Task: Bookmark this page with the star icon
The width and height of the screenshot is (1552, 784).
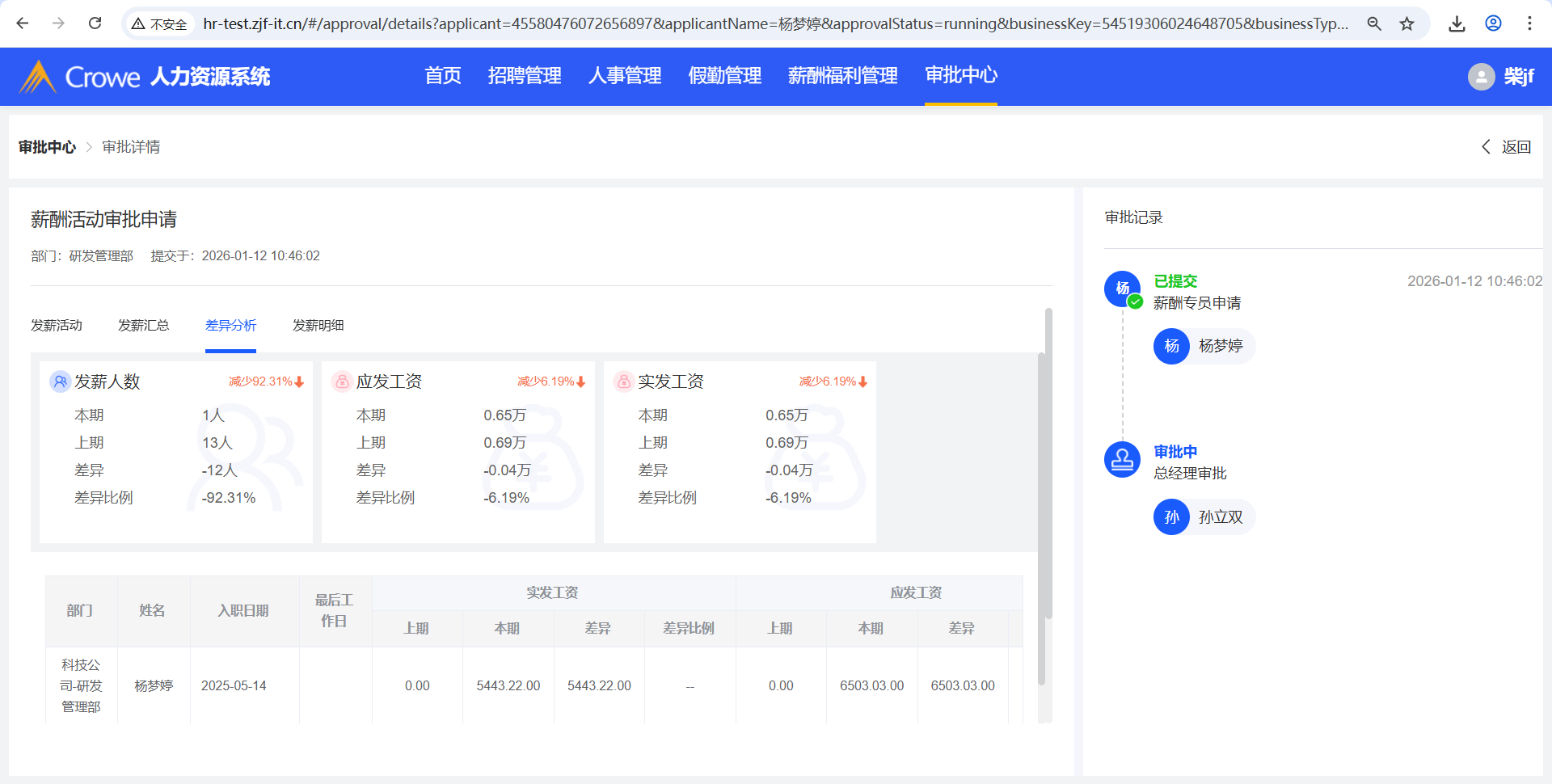Action: pyautogui.click(x=1407, y=23)
